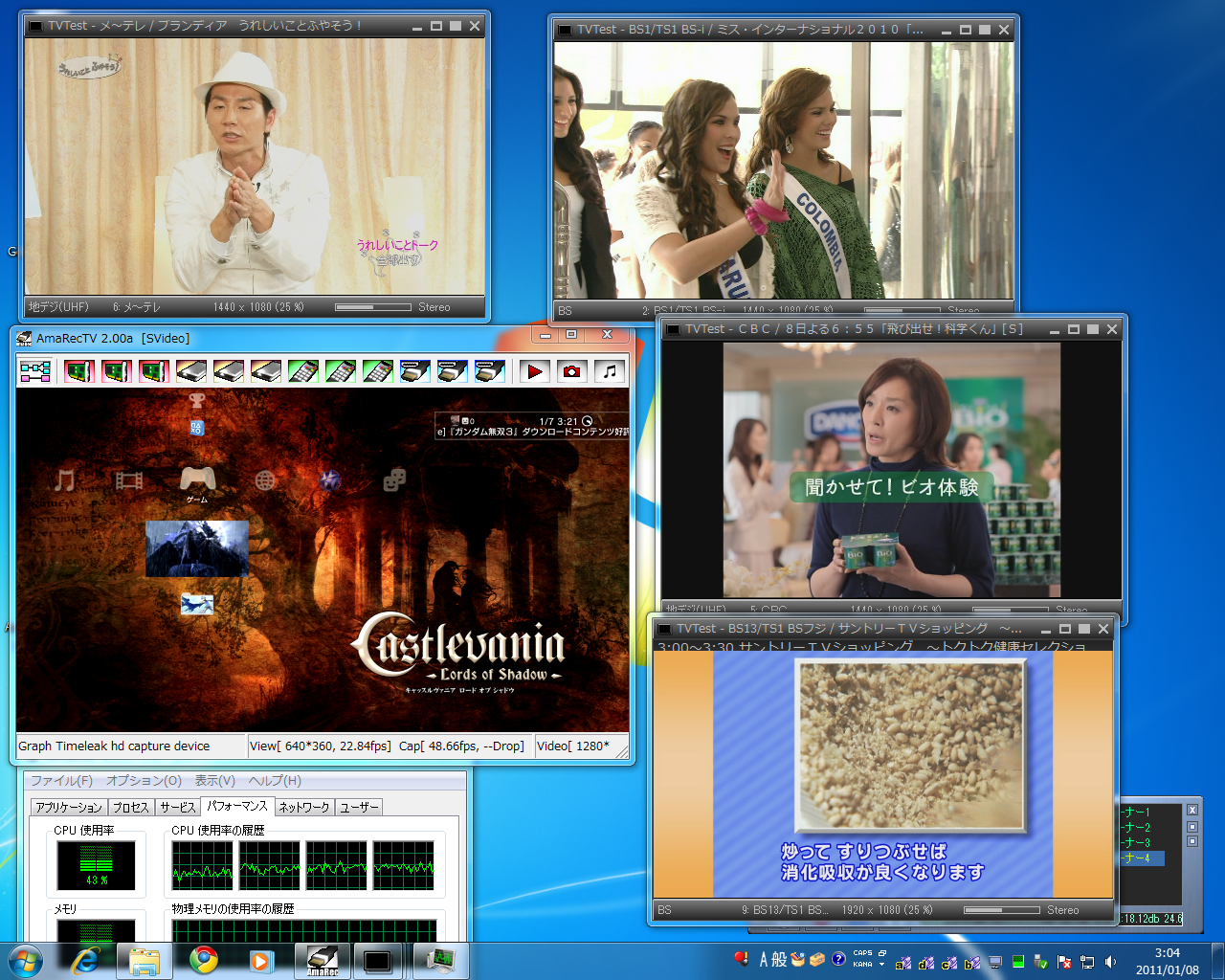Select highlighted tuner entry ending ナー4
This screenshot has width=1225, height=980.
coord(1142,857)
